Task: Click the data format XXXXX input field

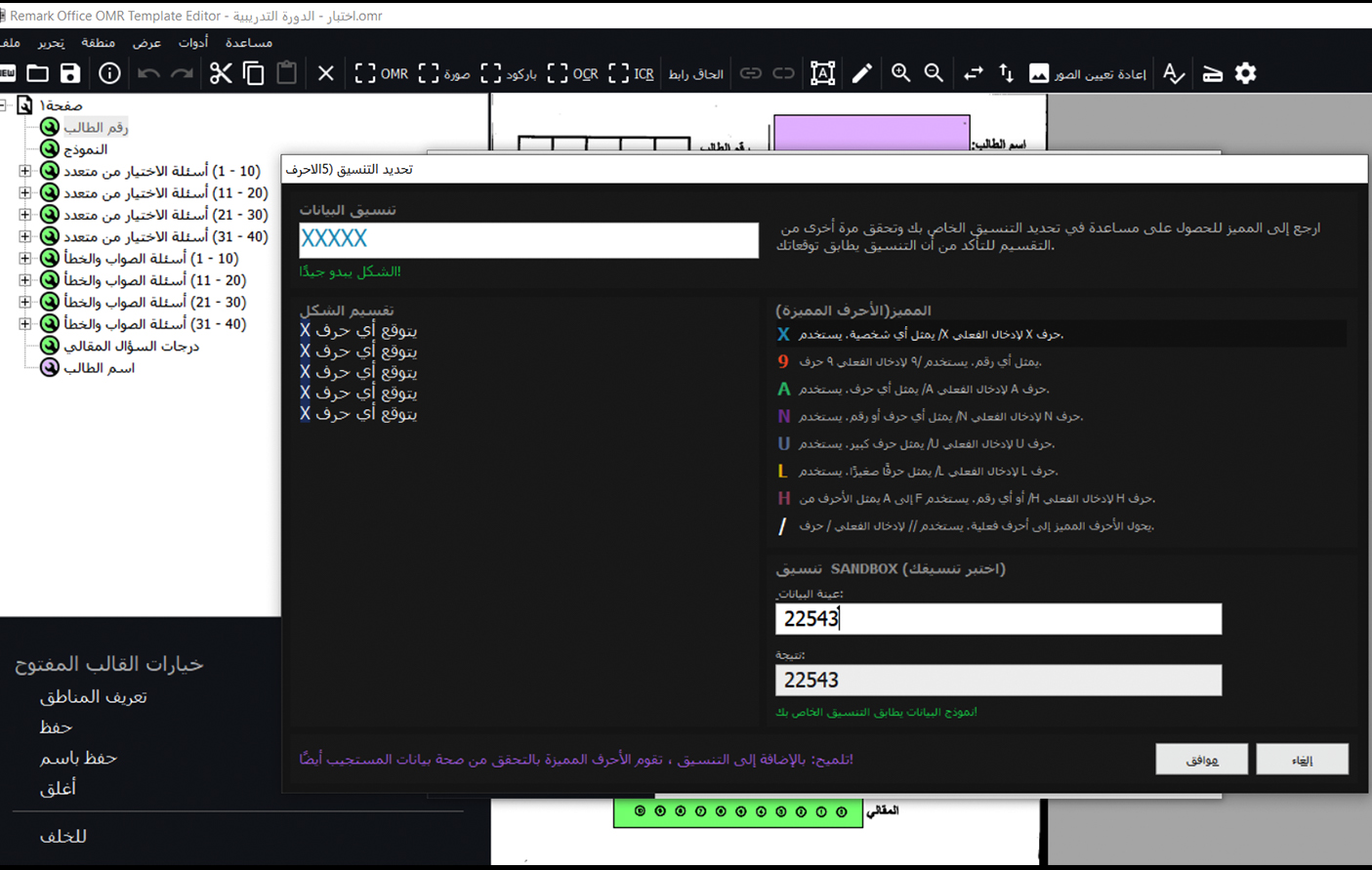Action: pyautogui.click(x=528, y=239)
